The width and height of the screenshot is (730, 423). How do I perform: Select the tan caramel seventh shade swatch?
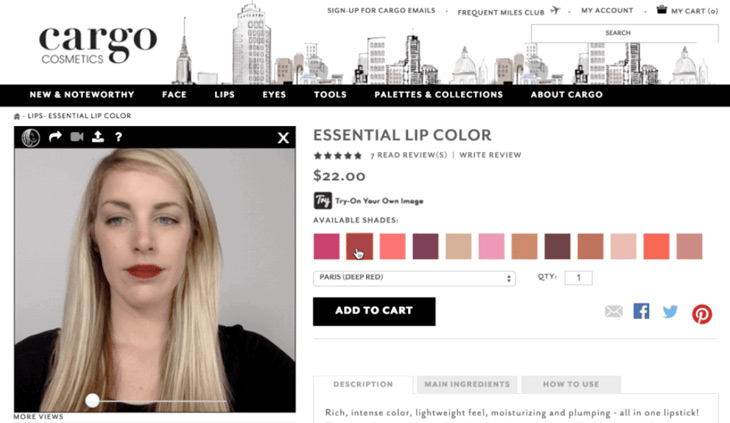(525, 246)
